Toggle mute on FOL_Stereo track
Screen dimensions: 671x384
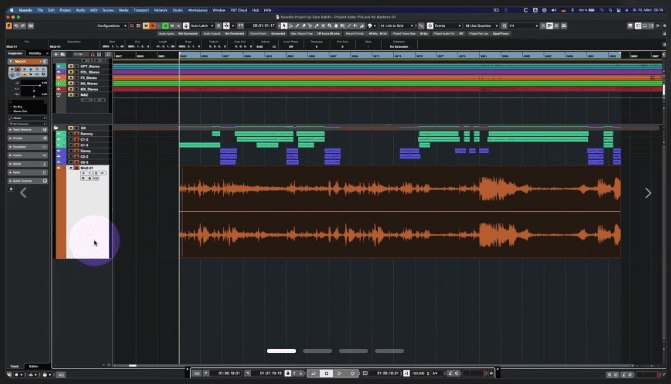(x=71, y=72)
